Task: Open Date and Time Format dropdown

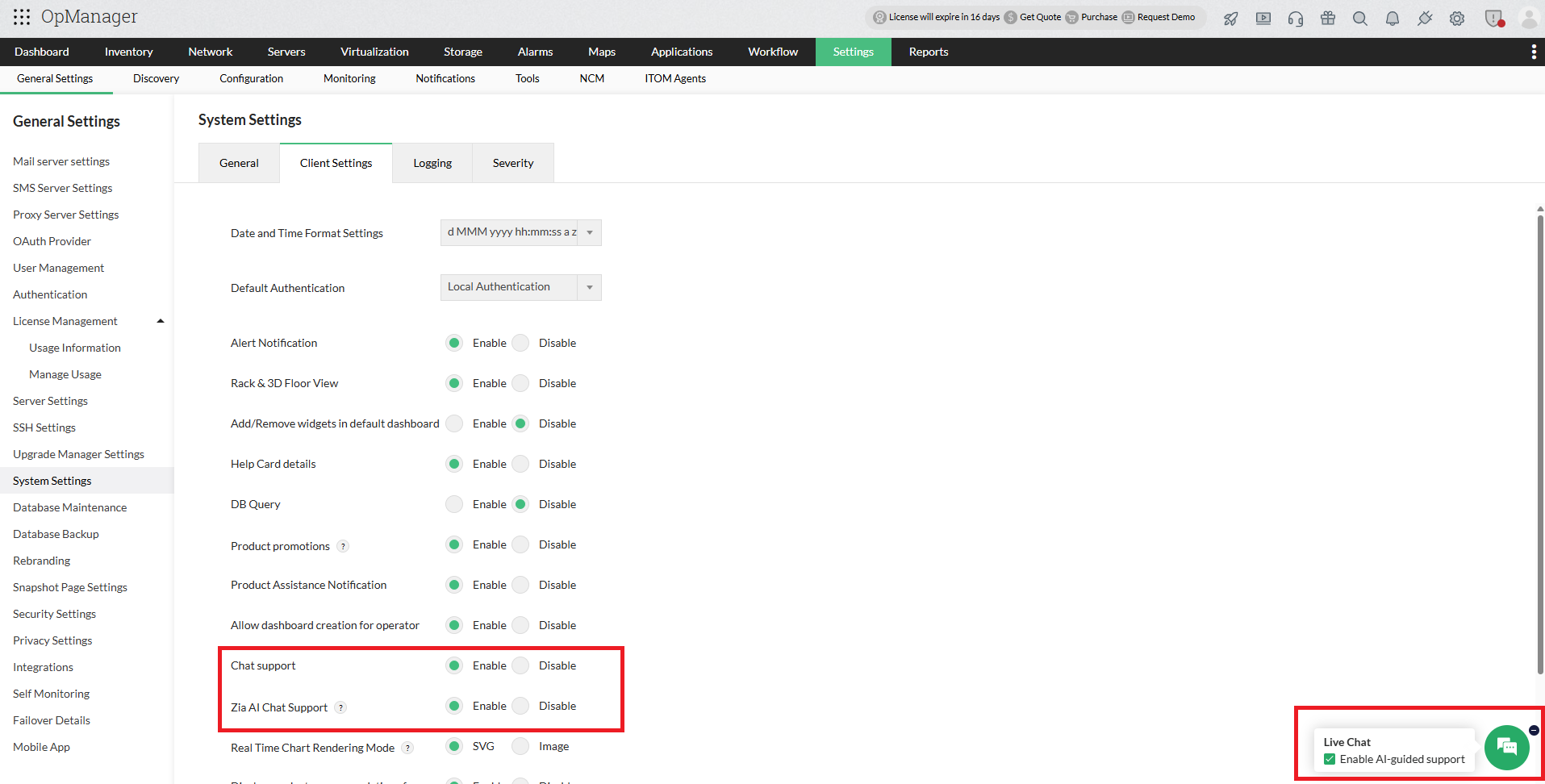Action: pos(521,232)
